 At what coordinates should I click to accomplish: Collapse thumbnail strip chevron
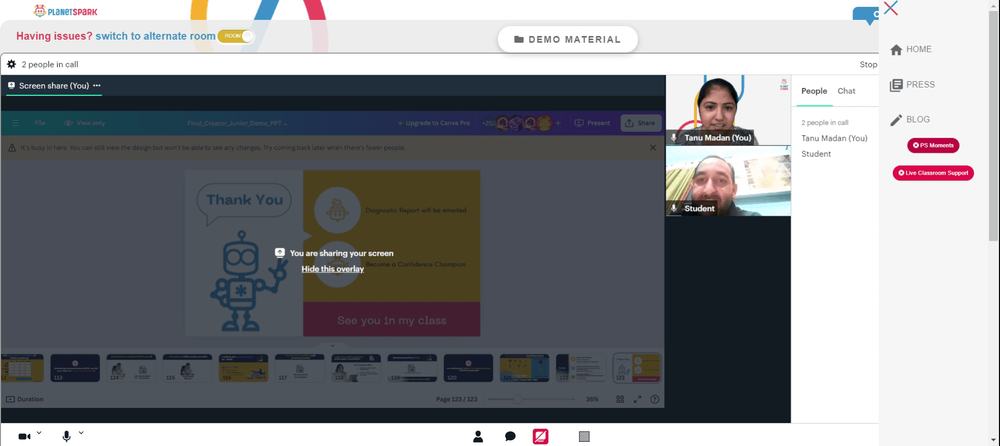click(332, 346)
